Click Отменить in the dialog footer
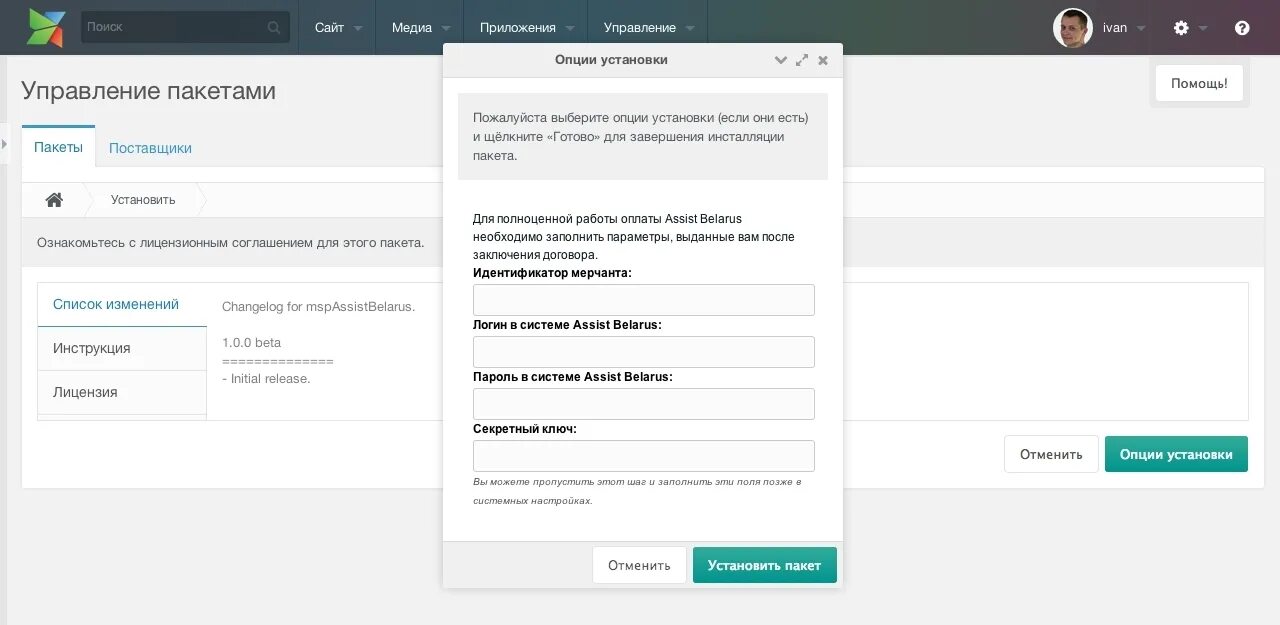Screen dimensions: 1280x625 pyautogui.click(x=639, y=565)
